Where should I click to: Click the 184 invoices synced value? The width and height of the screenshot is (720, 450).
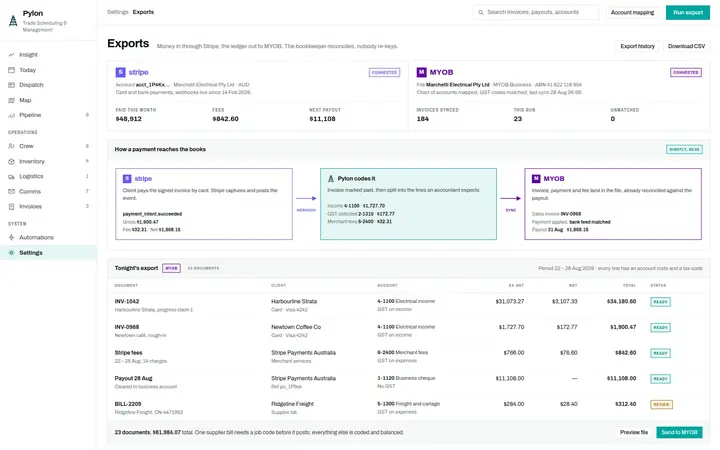(x=422, y=119)
